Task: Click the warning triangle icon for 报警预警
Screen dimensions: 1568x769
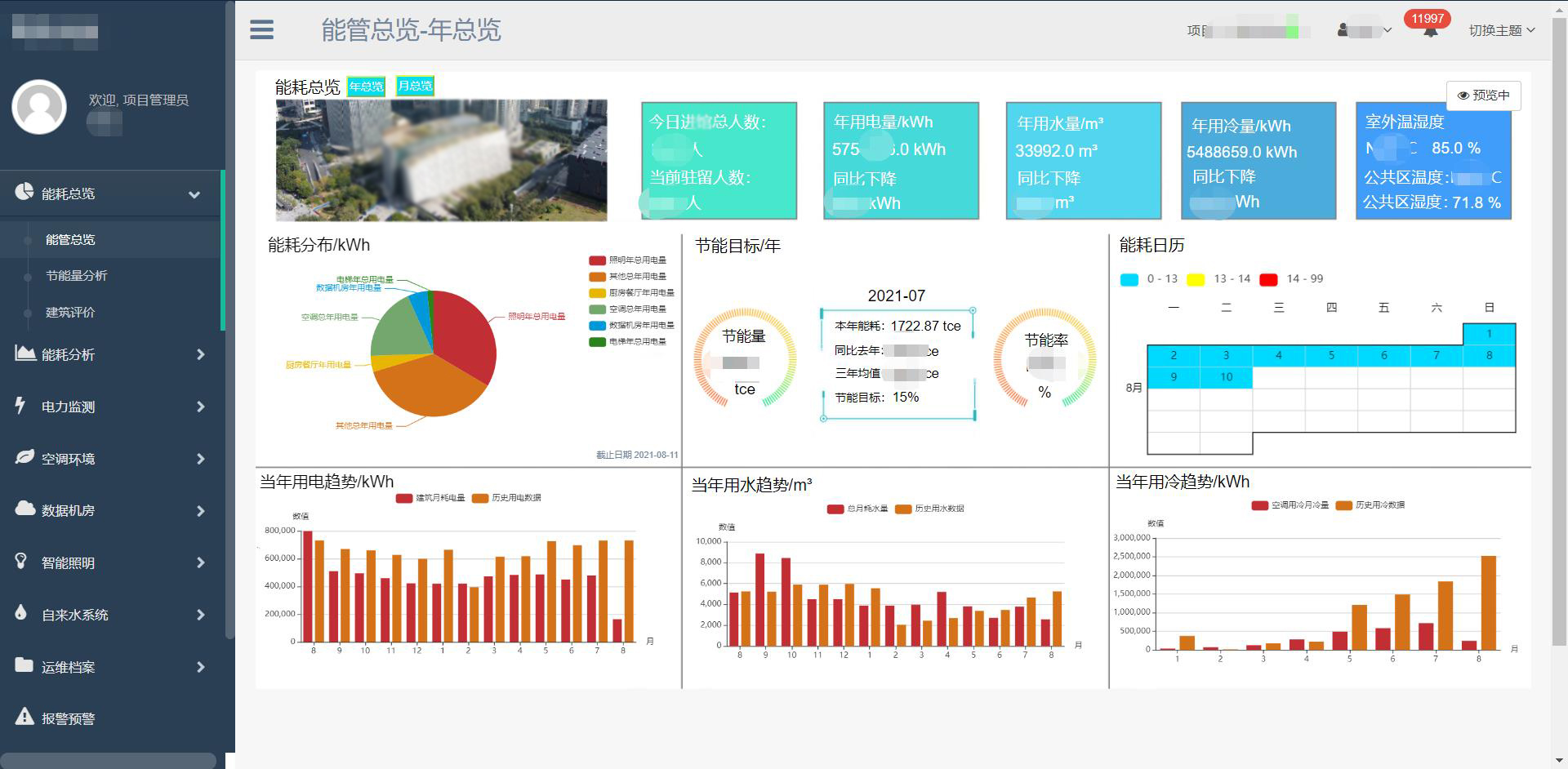Action: pyautogui.click(x=24, y=718)
